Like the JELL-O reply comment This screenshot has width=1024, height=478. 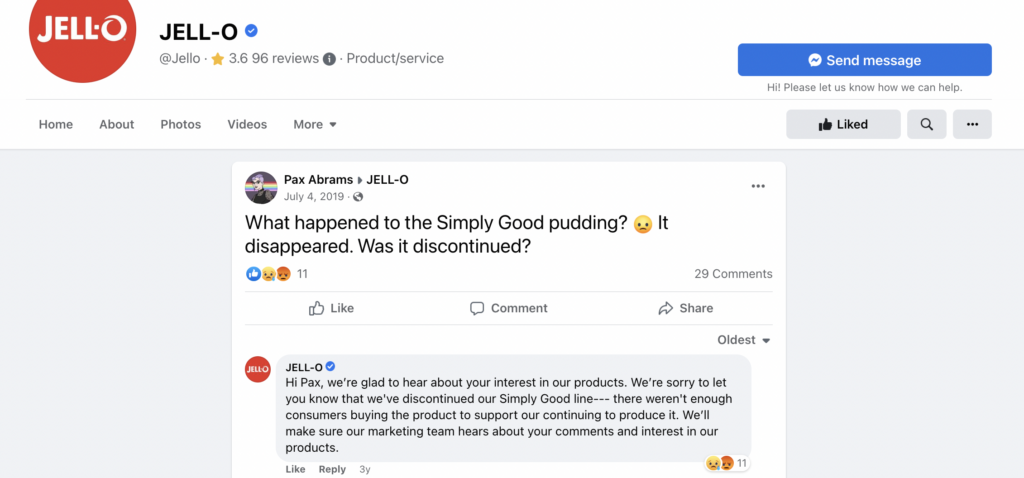point(295,469)
